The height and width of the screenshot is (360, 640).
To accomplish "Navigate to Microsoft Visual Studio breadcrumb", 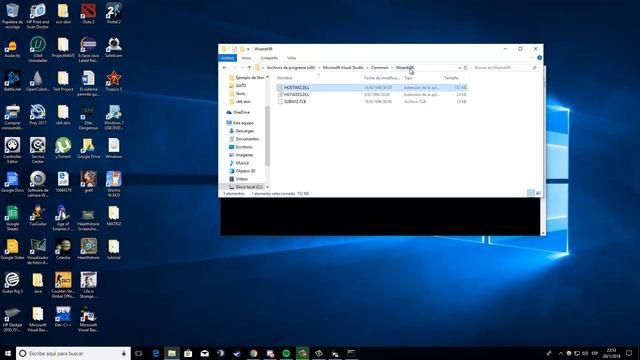I will tap(343, 68).
